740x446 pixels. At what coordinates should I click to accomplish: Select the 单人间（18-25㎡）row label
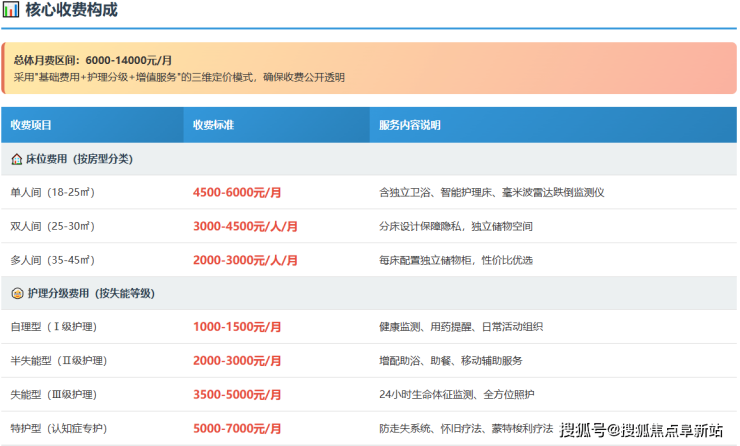[52, 192]
